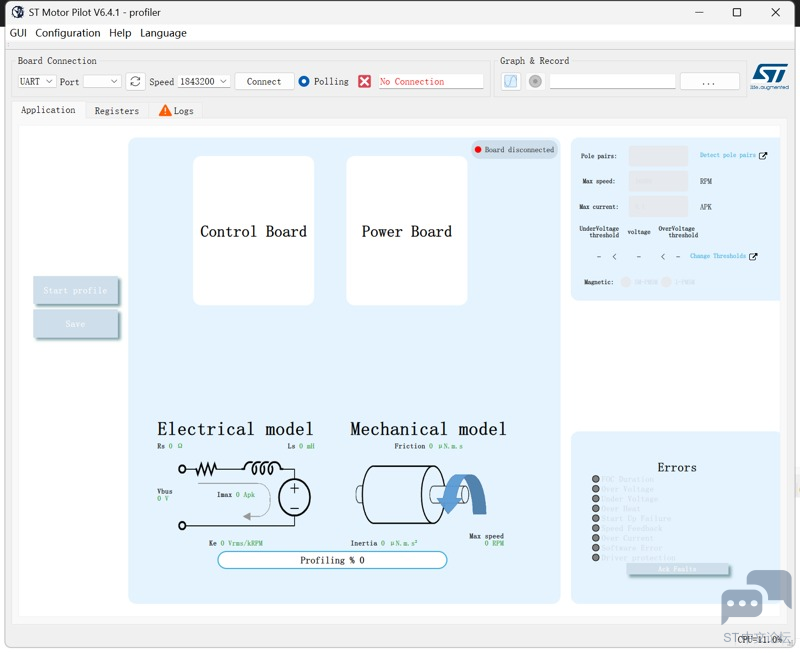Open the Configuration menu
Image resolution: width=800 pixels, height=653 pixels.
68,33
